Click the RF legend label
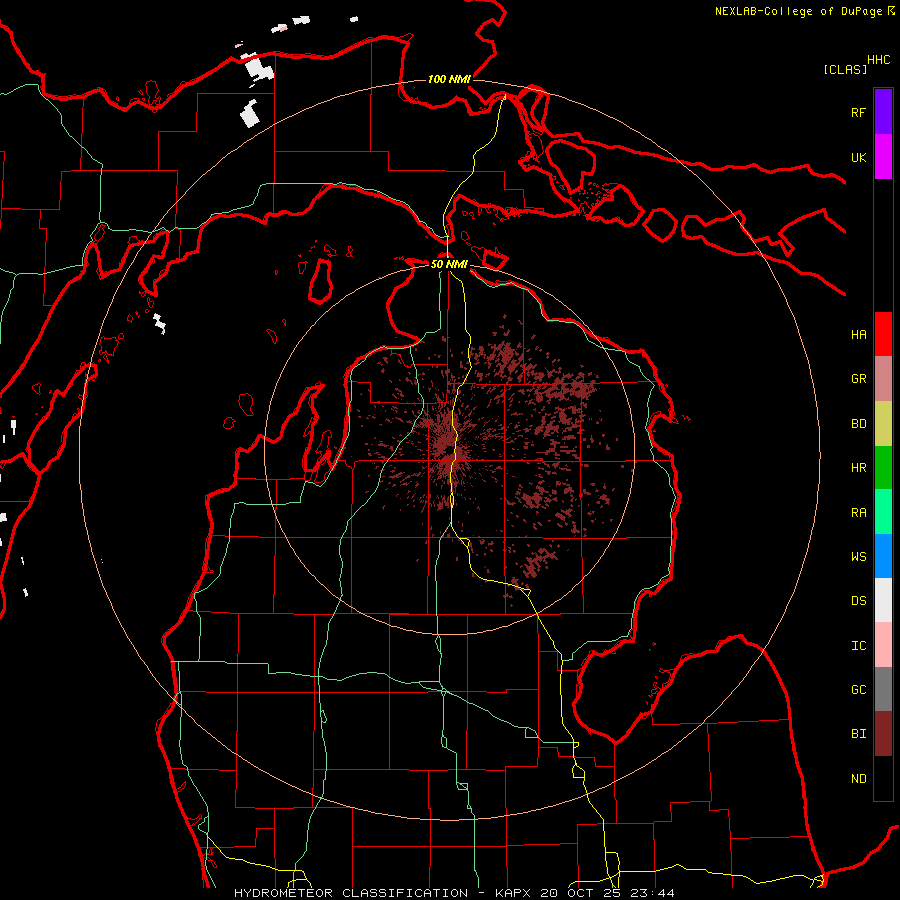This screenshot has height=900, width=900. pyautogui.click(x=858, y=112)
